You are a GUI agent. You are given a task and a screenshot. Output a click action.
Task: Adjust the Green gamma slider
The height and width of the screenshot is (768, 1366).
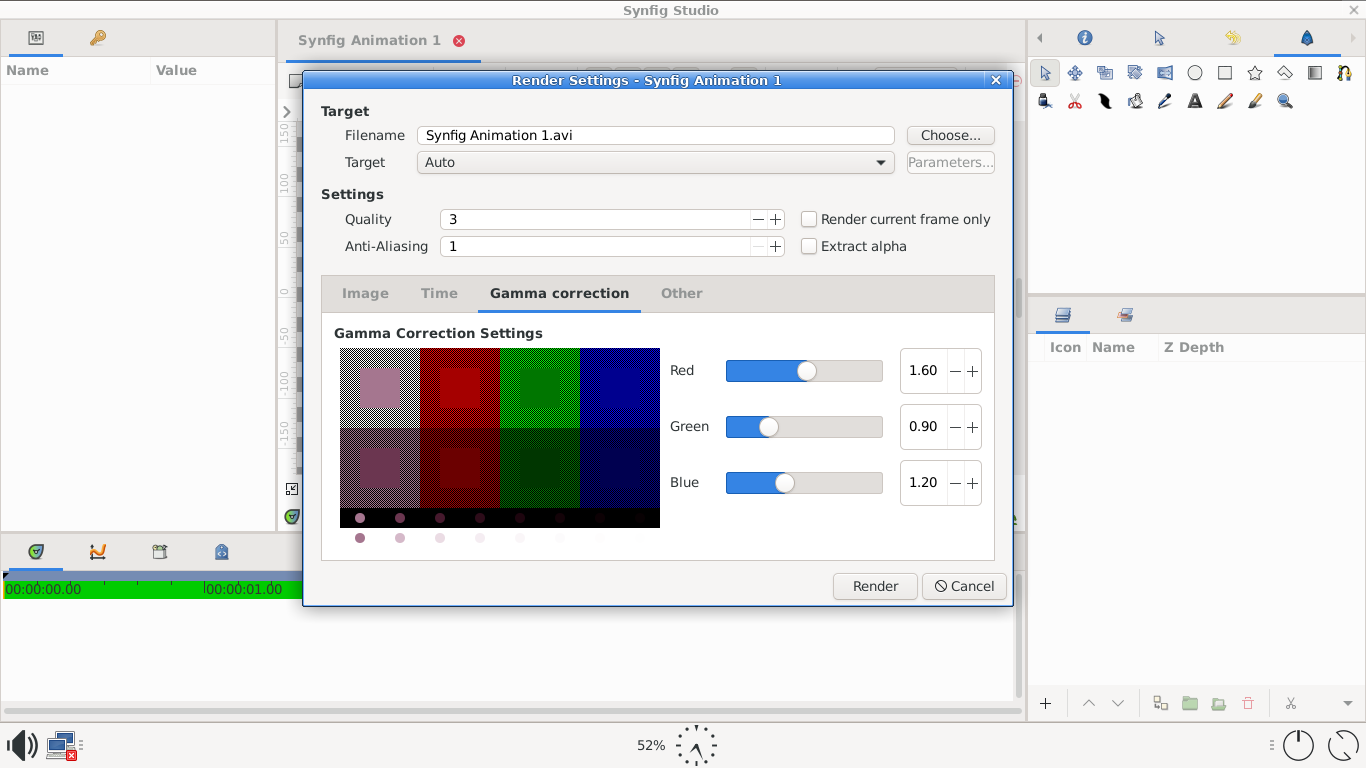(x=804, y=427)
